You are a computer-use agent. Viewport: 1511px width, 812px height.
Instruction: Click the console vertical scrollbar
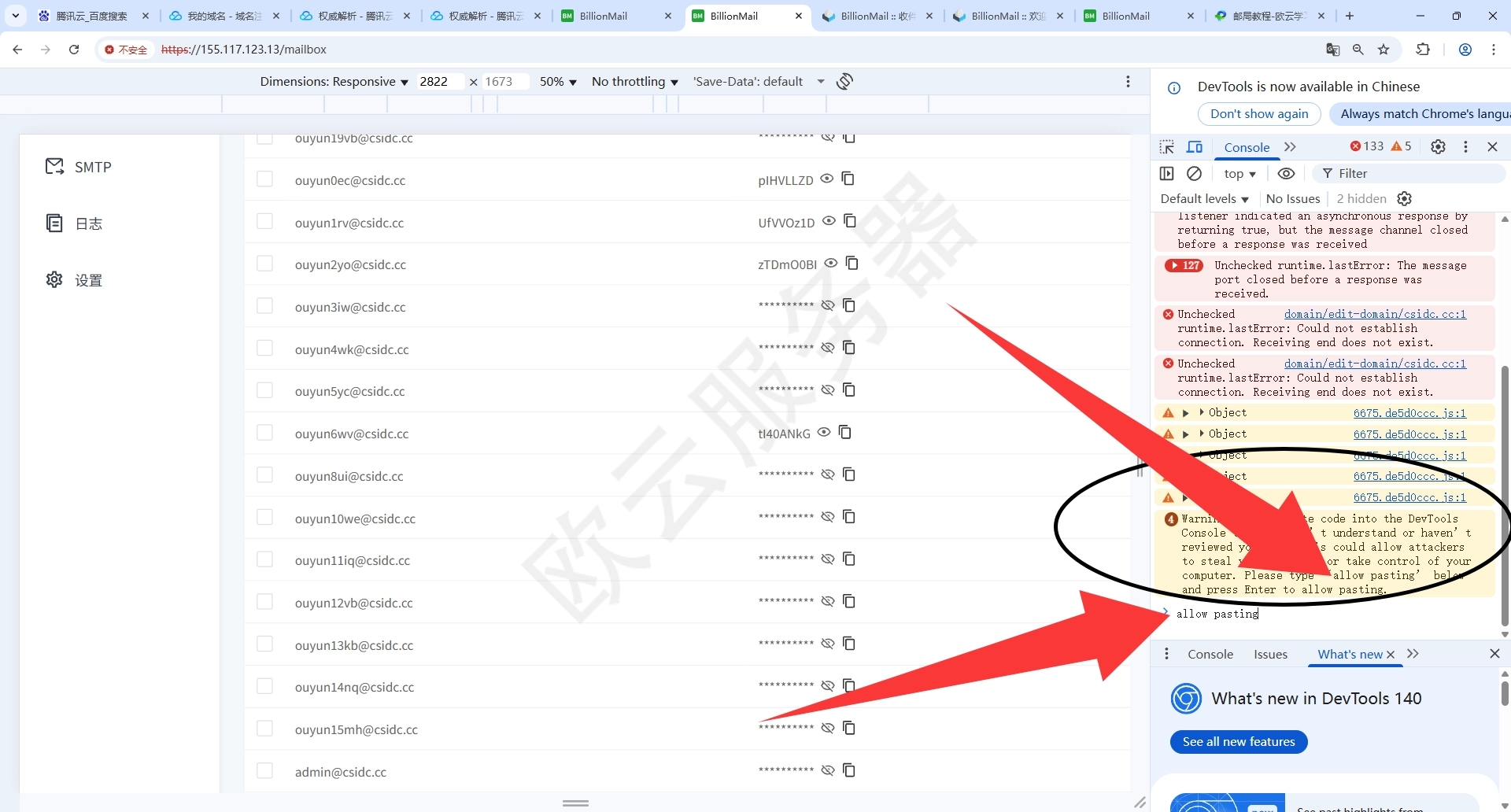(1505, 488)
